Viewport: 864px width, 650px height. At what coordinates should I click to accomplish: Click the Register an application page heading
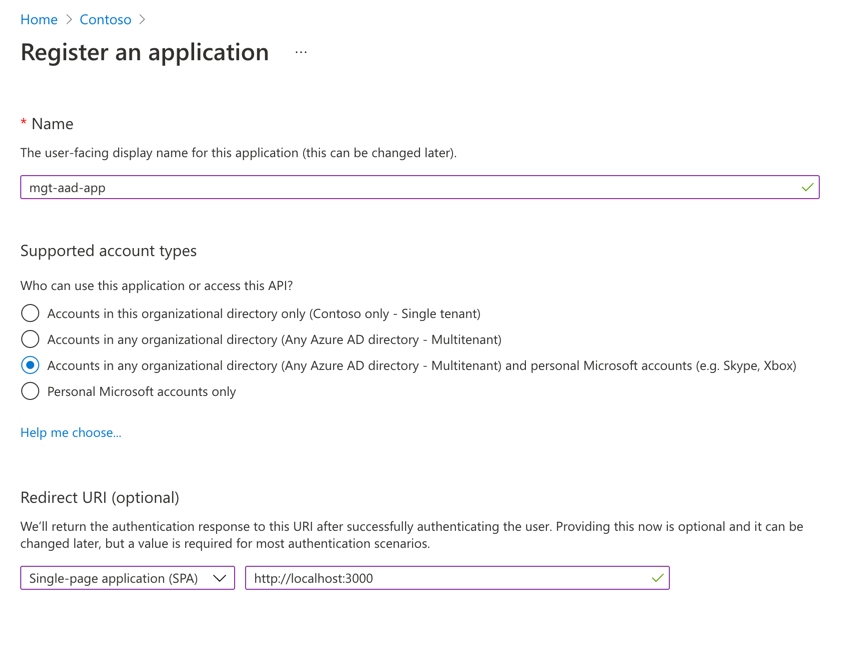click(144, 51)
